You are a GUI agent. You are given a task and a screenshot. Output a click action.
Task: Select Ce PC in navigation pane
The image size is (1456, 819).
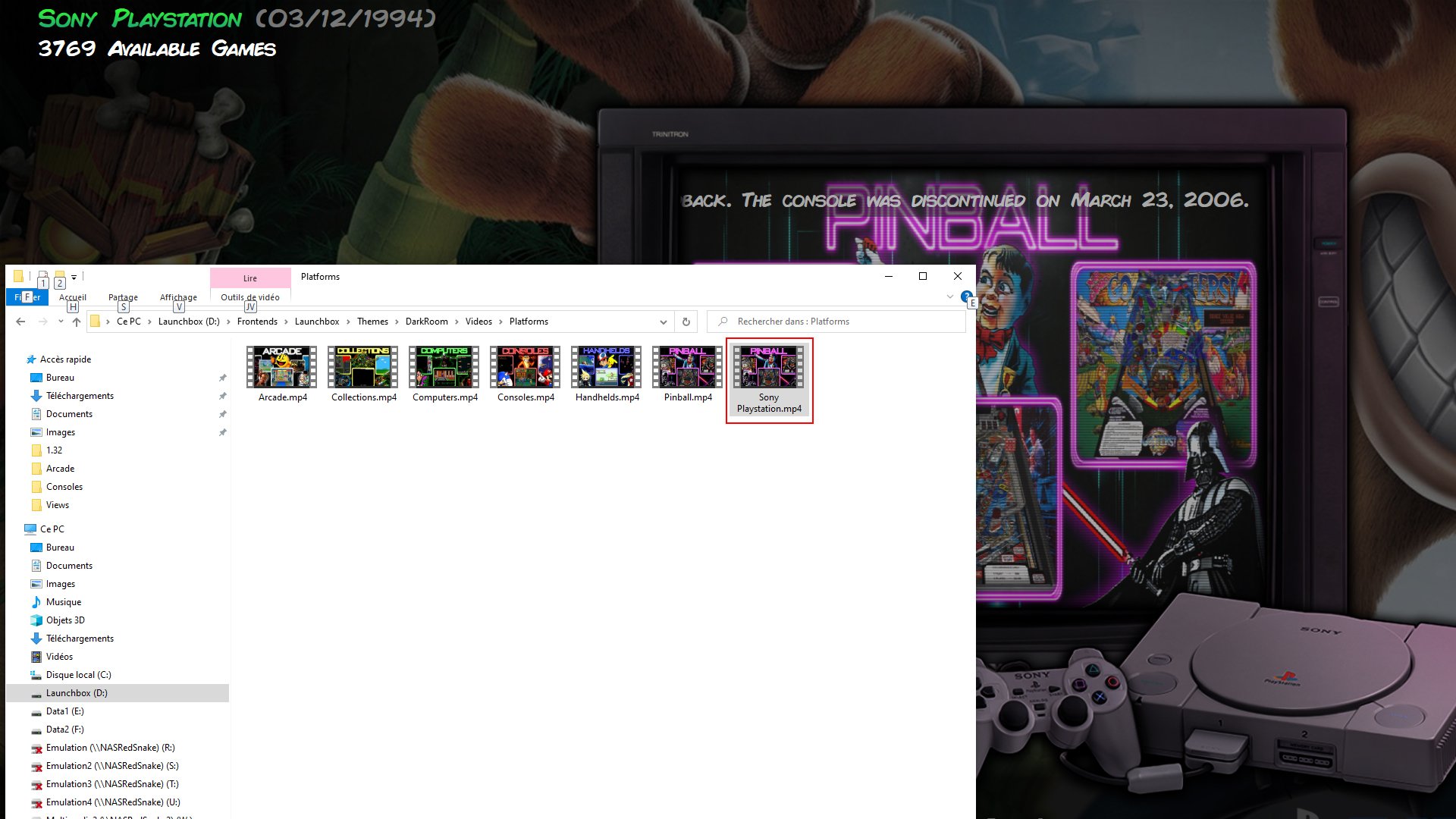(x=52, y=529)
